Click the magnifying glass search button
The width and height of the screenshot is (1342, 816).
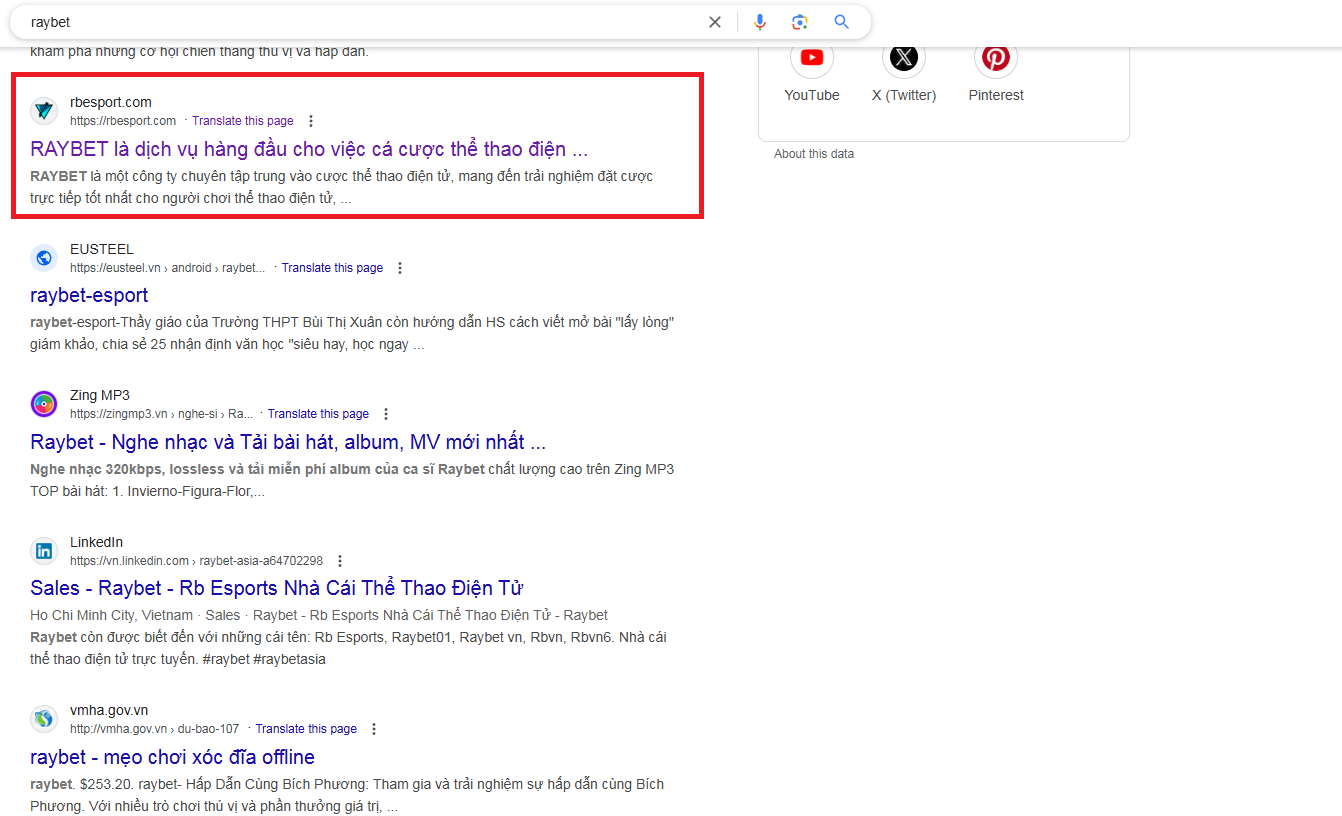[841, 22]
